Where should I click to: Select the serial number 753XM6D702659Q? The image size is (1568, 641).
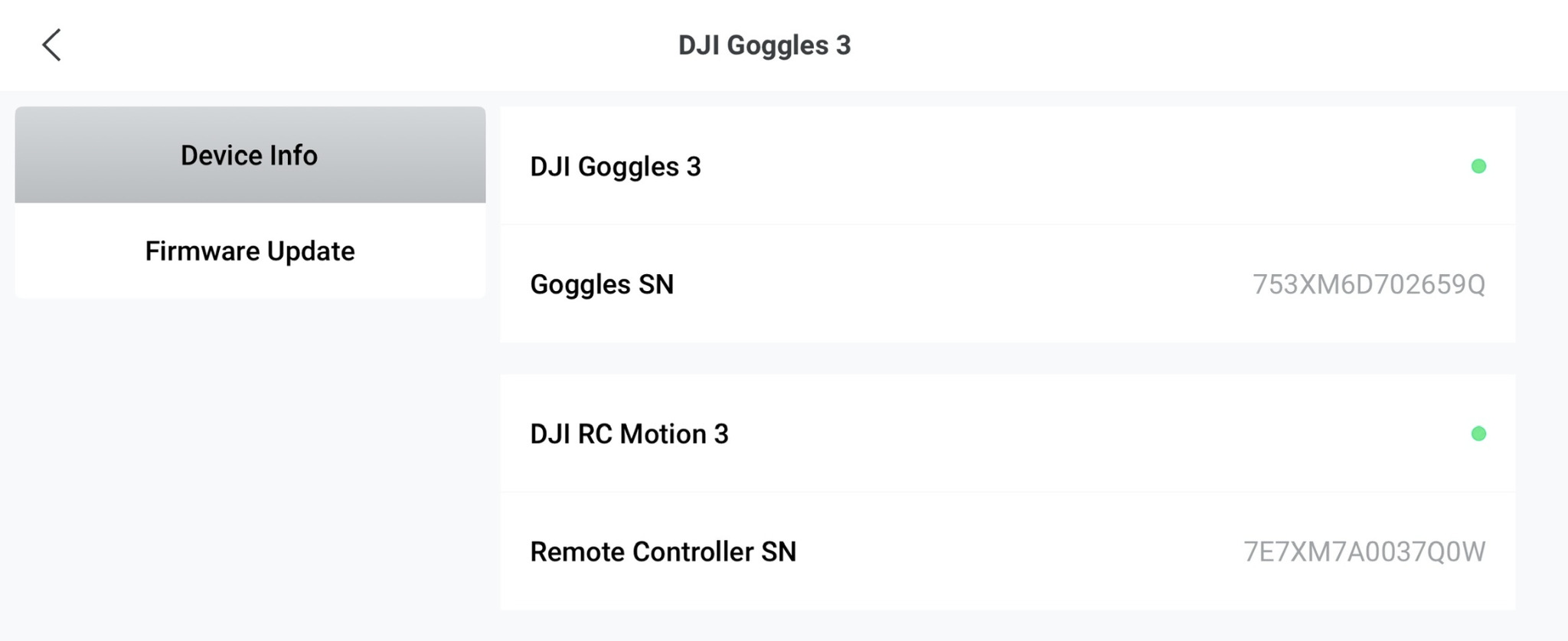1368,284
